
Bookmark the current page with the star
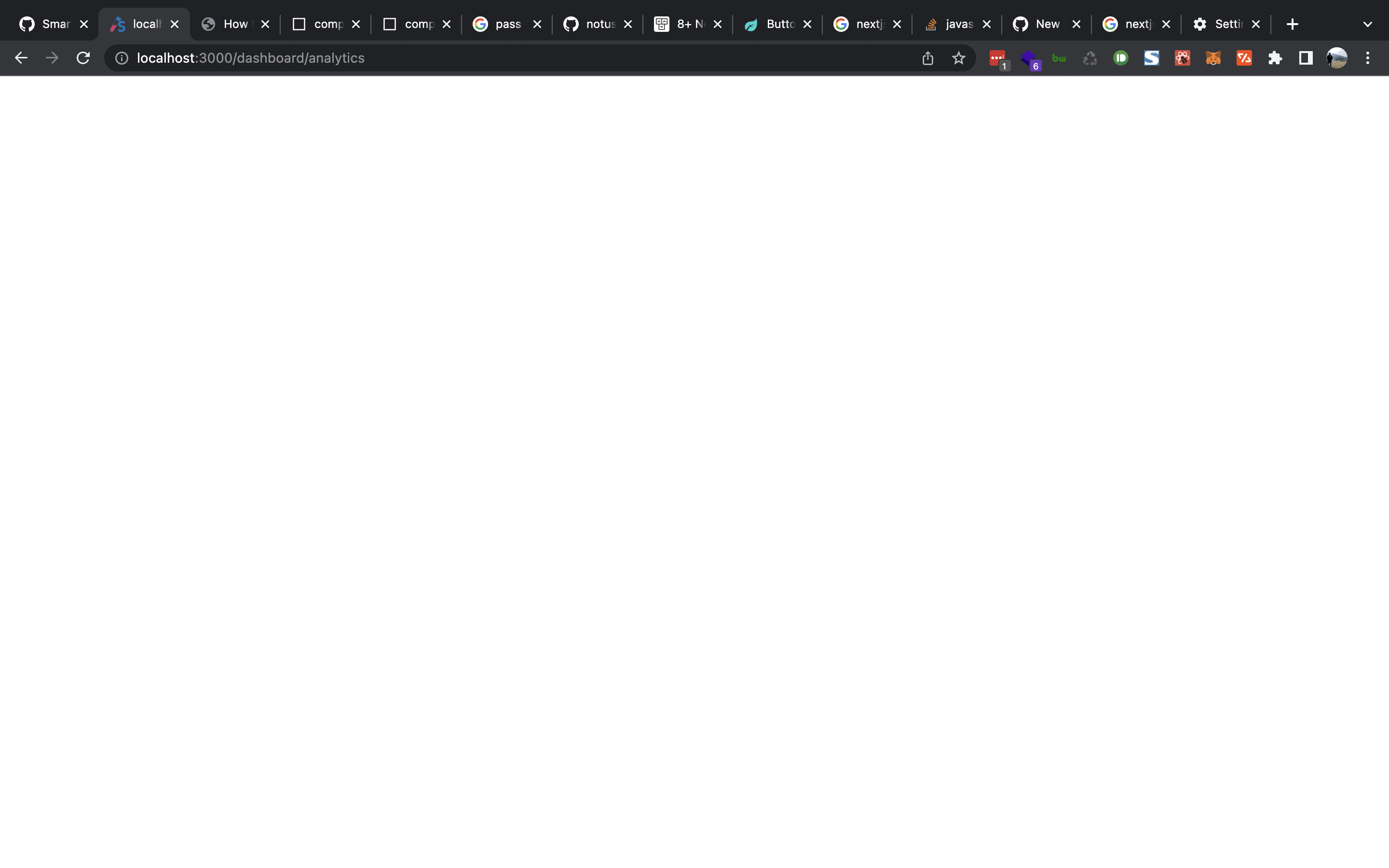pyautogui.click(x=958, y=57)
